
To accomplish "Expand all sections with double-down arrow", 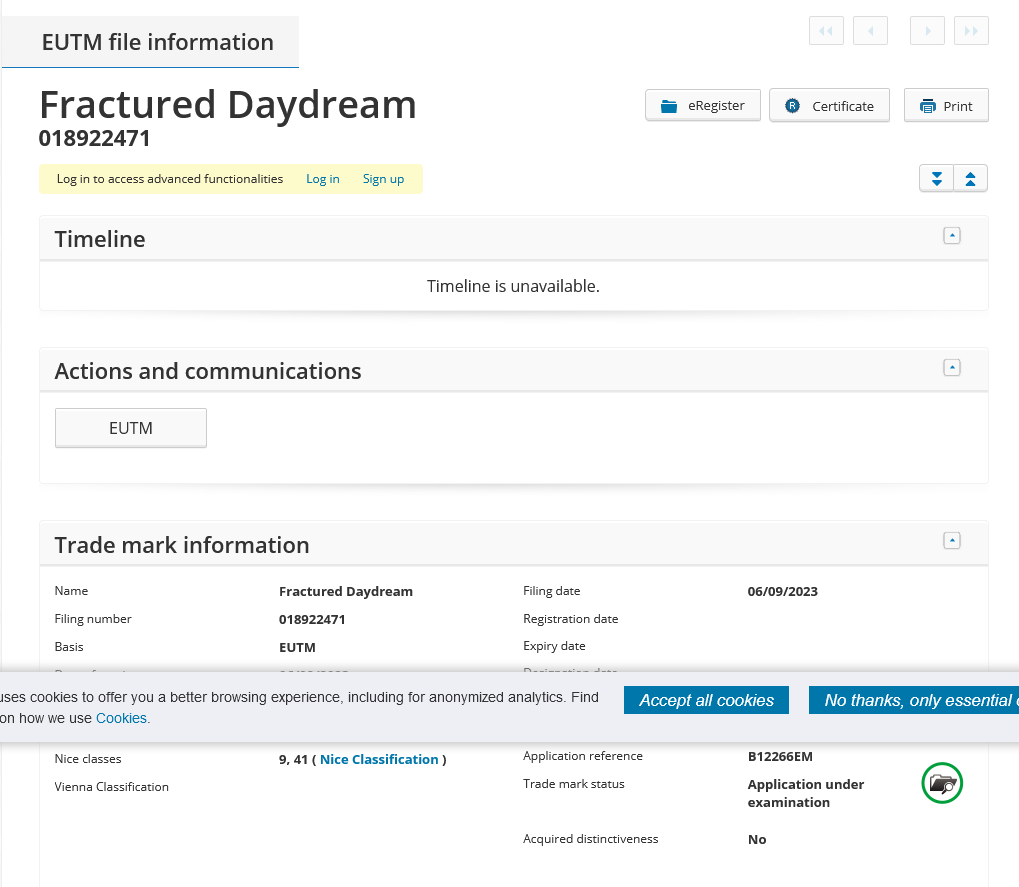I will 936,179.
